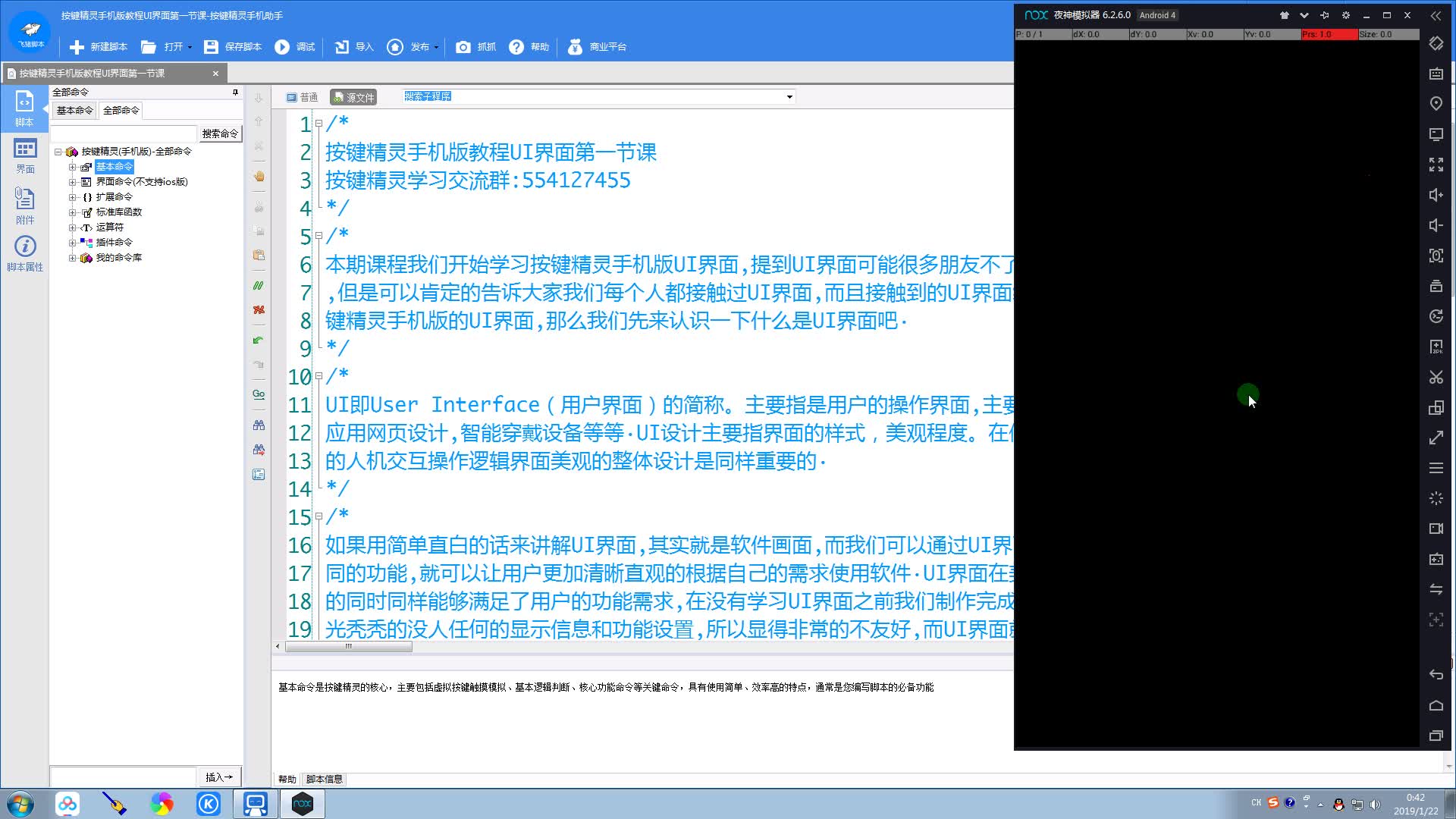Expand the 运算符 tree node
Screen dimensions: 1456x819
click(x=72, y=227)
